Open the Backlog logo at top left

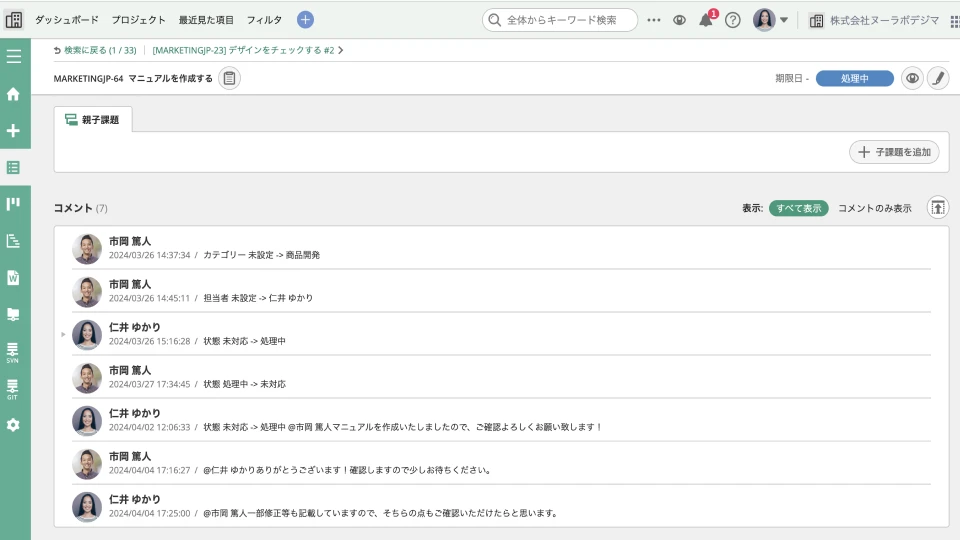[x=13, y=20]
